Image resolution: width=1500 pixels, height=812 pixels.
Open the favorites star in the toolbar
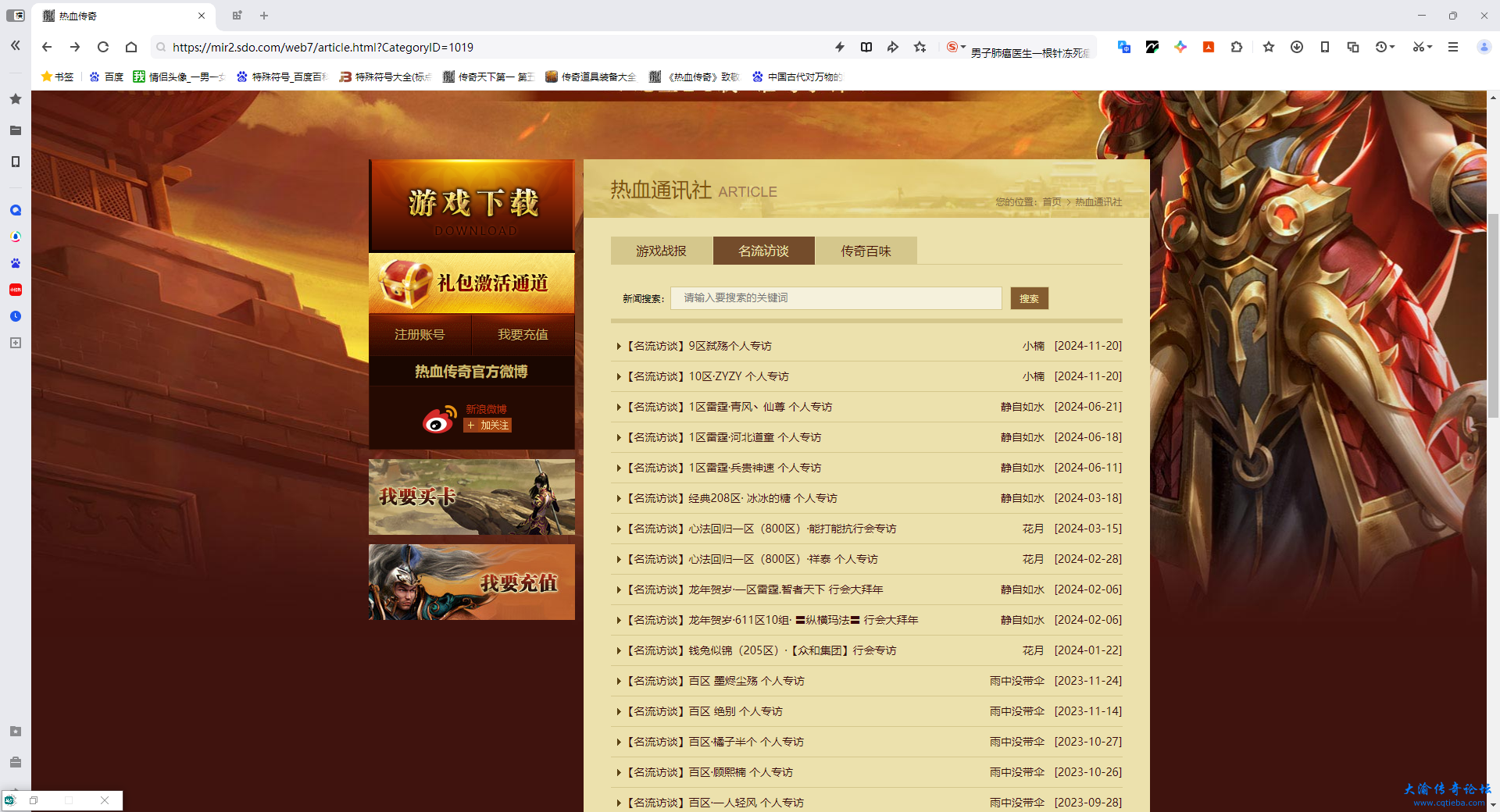click(1269, 47)
